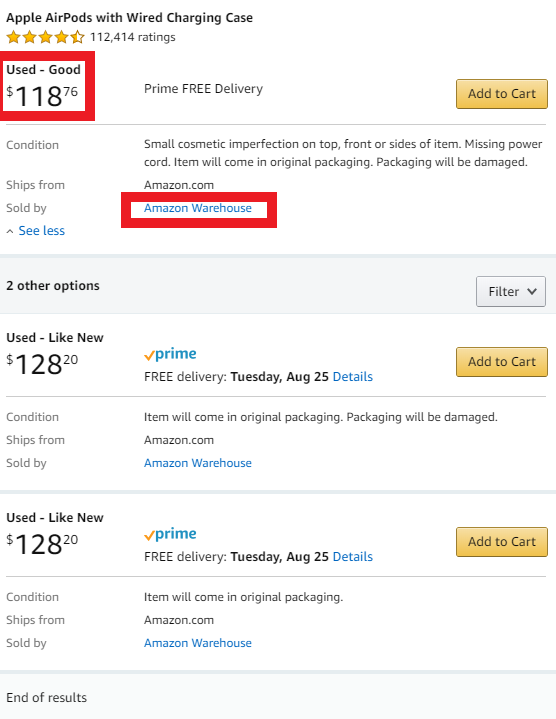Click the Used - Good condition heading

click(x=43, y=70)
